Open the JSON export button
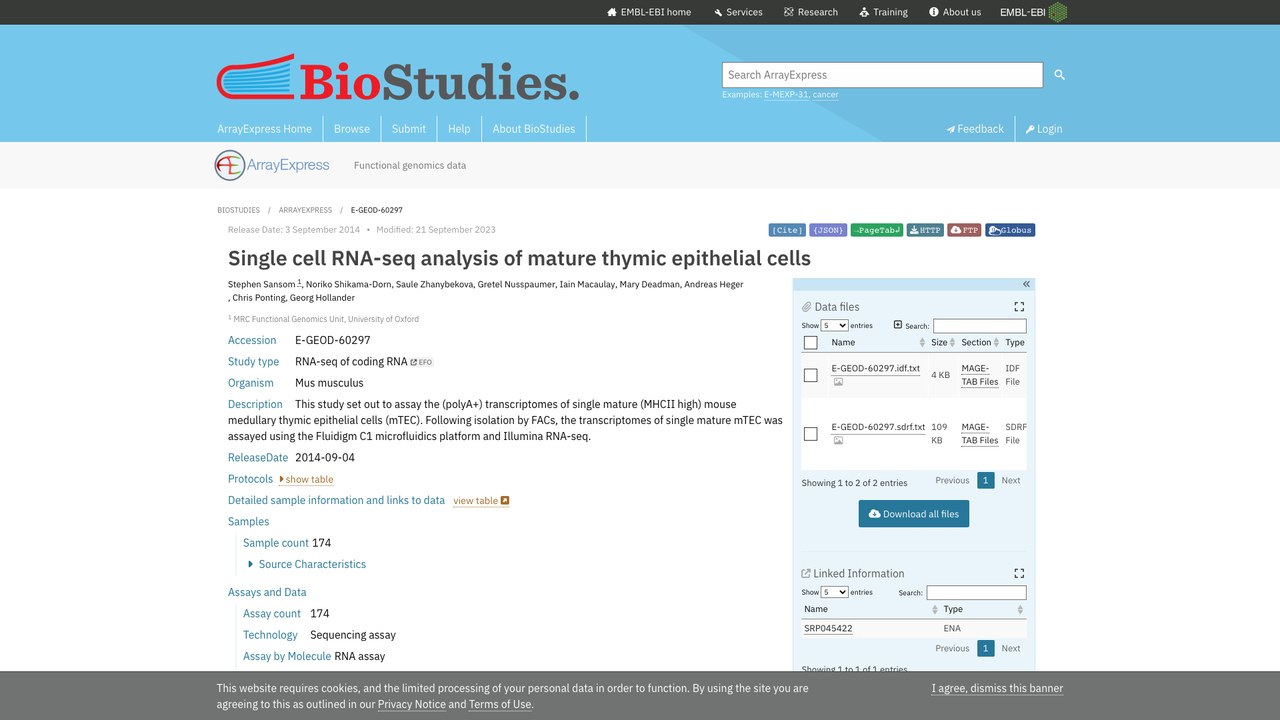This screenshot has width=1280, height=720. pos(828,230)
